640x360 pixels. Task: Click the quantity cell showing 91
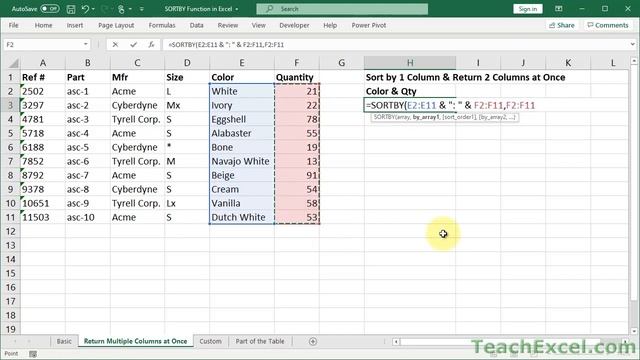(x=297, y=175)
